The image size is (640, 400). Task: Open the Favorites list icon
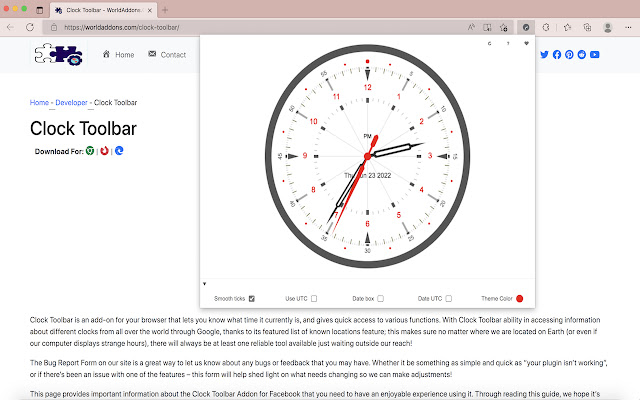coord(567,27)
